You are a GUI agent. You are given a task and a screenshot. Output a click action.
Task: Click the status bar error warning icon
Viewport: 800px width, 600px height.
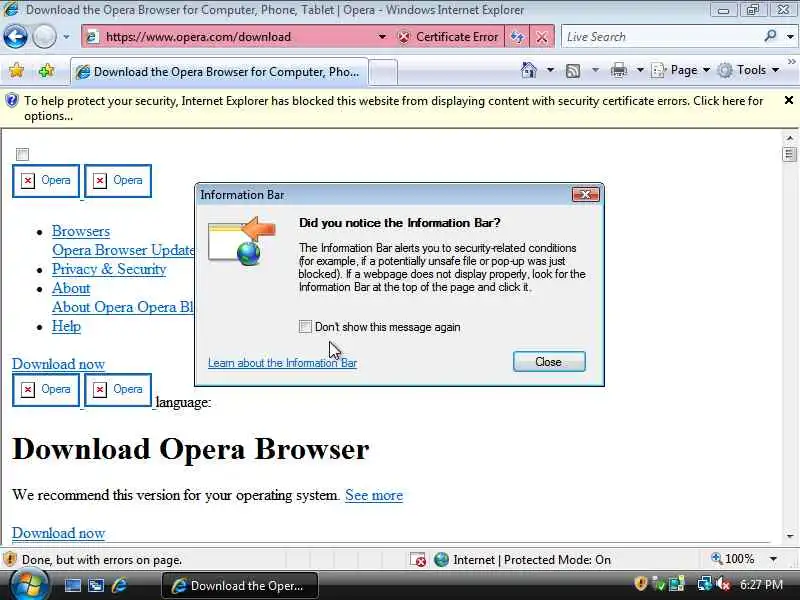click(x=10, y=560)
